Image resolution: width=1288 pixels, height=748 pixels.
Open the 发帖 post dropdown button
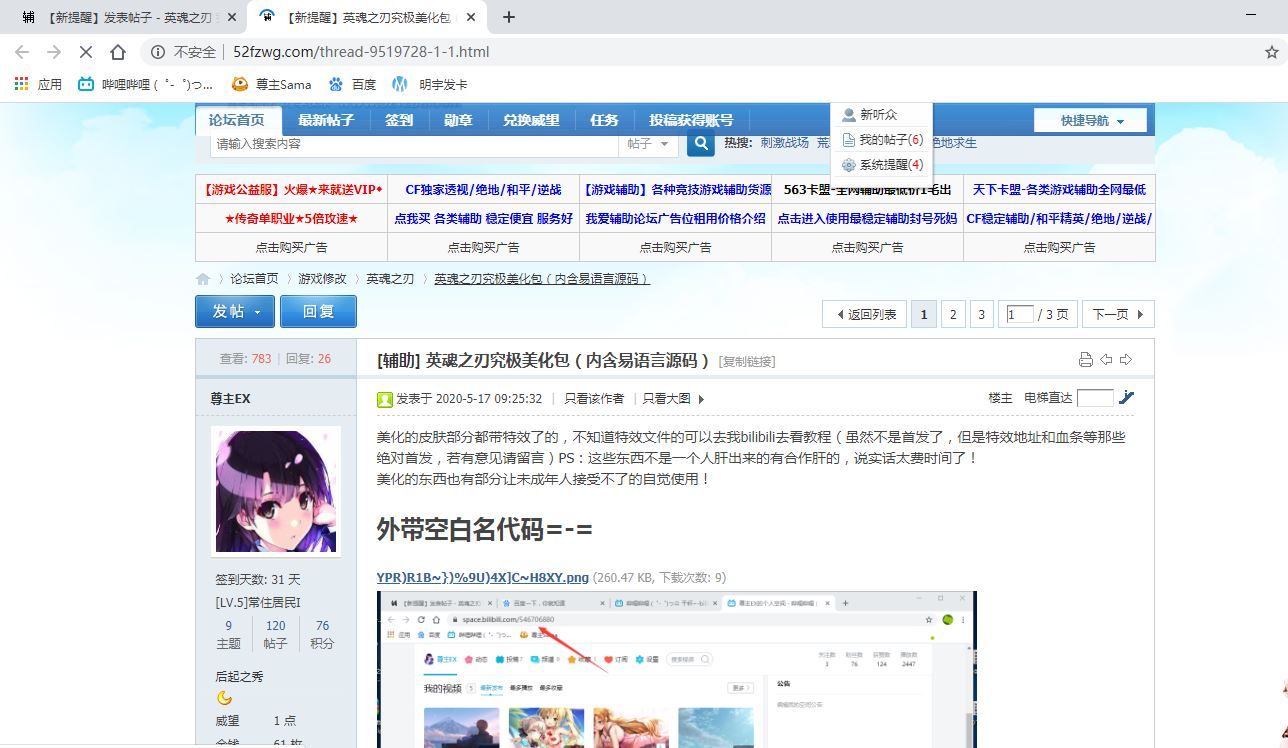[236, 312]
